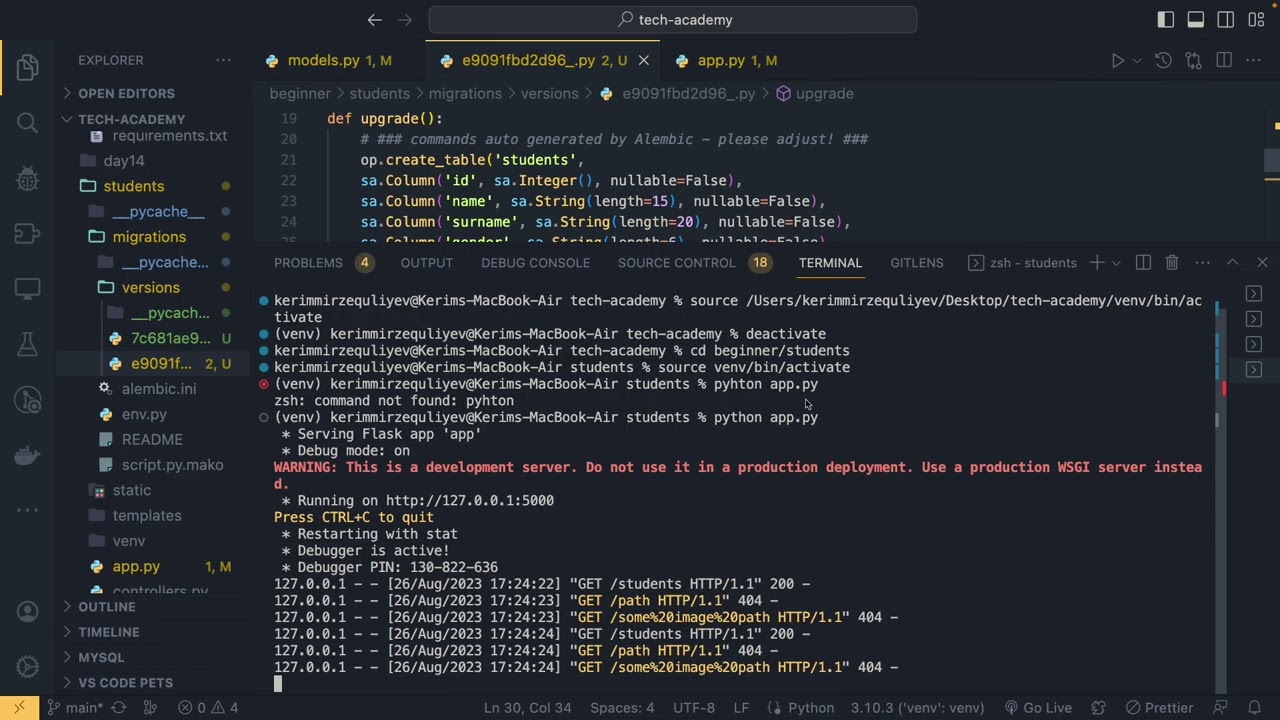1280x720 pixels.
Task: Open the OUTPUT panel tab
Action: [427, 262]
